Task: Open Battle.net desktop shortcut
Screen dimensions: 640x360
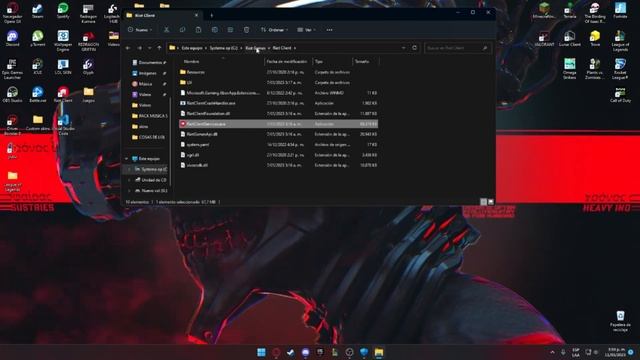Action: point(38,95)
